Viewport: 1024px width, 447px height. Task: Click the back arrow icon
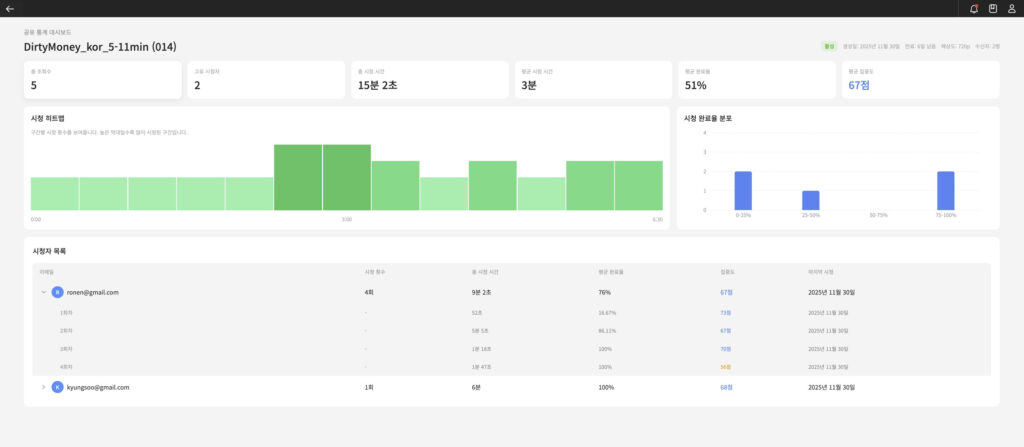(9, 8)
